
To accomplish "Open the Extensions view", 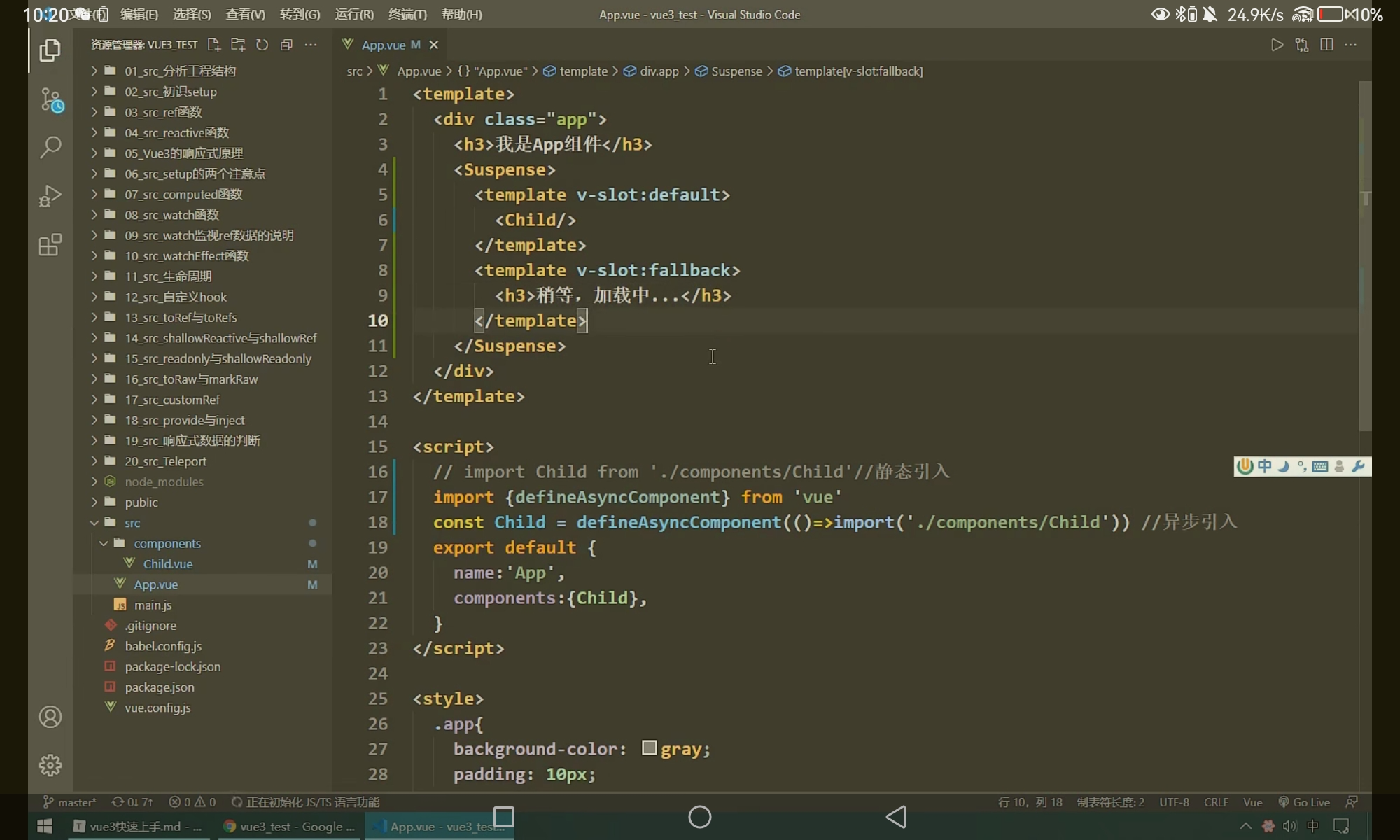I will [50, 245].
